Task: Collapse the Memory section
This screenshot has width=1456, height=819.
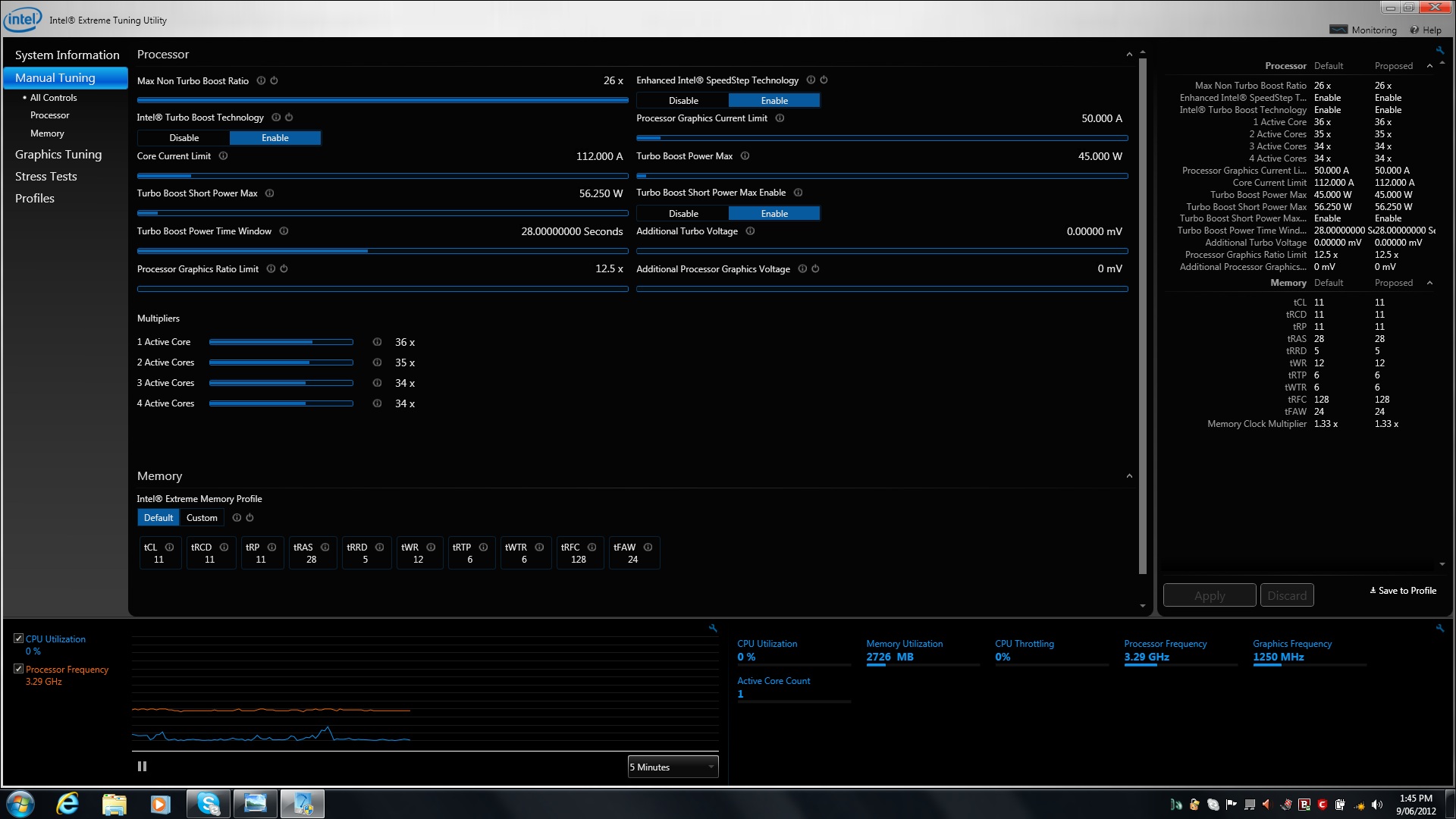Action: coord(1129,476)
